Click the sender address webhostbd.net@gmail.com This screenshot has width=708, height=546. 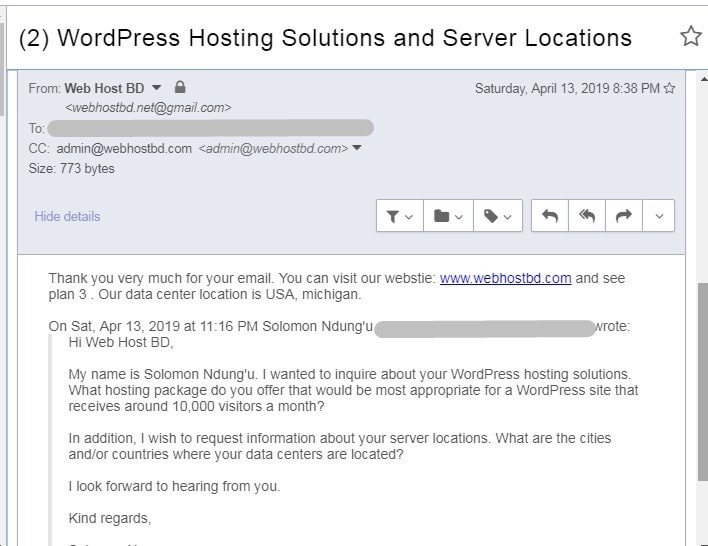click(x=148, y=107)
